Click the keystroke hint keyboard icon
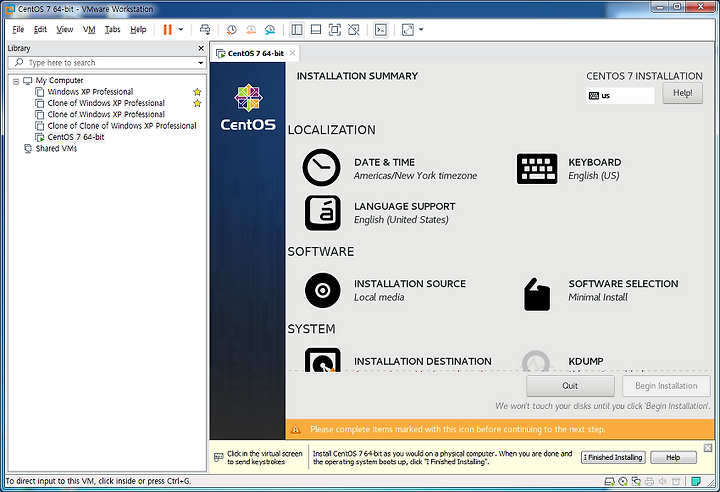This screenshot has height=492, width=720. point(219,458)
